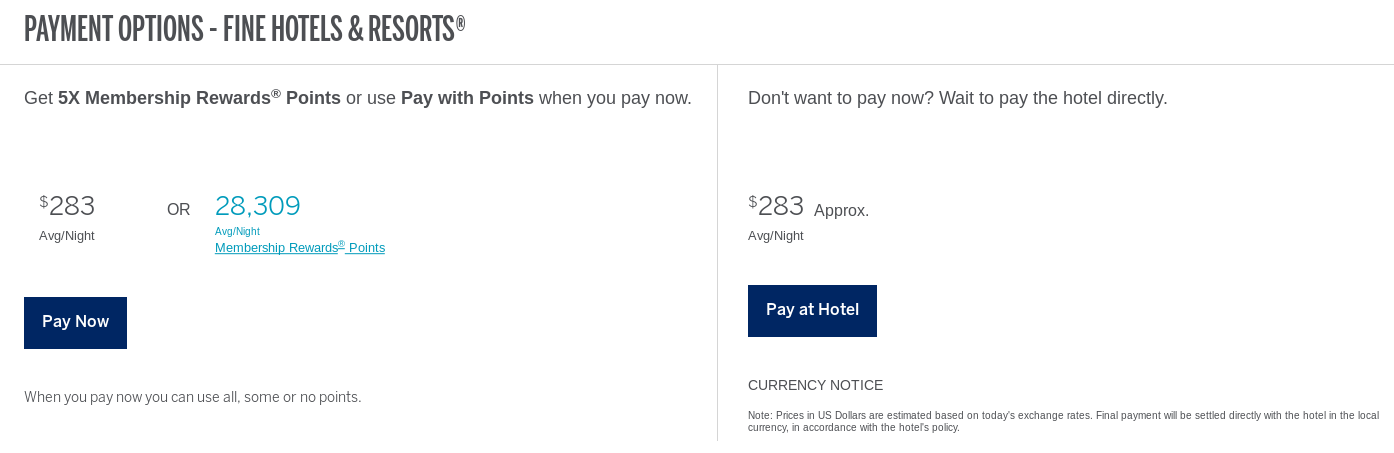Select the 28,309 points amount
The image size is (1394, 453).
[257, 206]
